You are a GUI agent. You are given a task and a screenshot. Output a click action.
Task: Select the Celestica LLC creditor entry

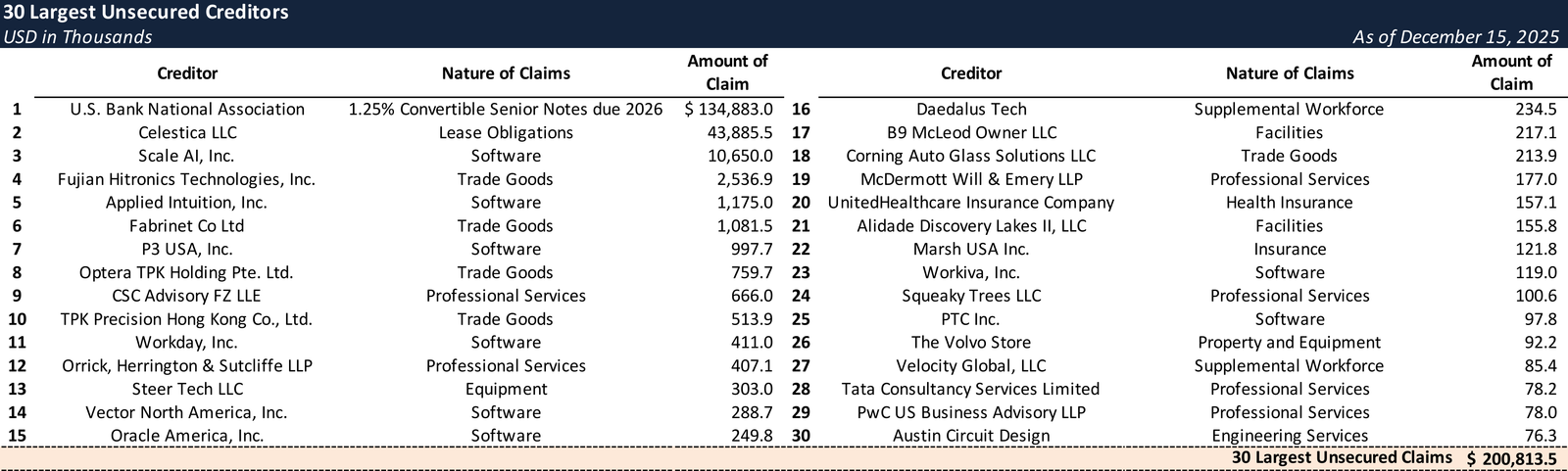187,133
